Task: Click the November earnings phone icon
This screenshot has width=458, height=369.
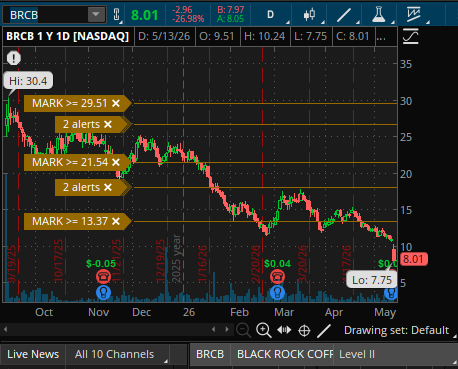Action: [x=103, y=277]
